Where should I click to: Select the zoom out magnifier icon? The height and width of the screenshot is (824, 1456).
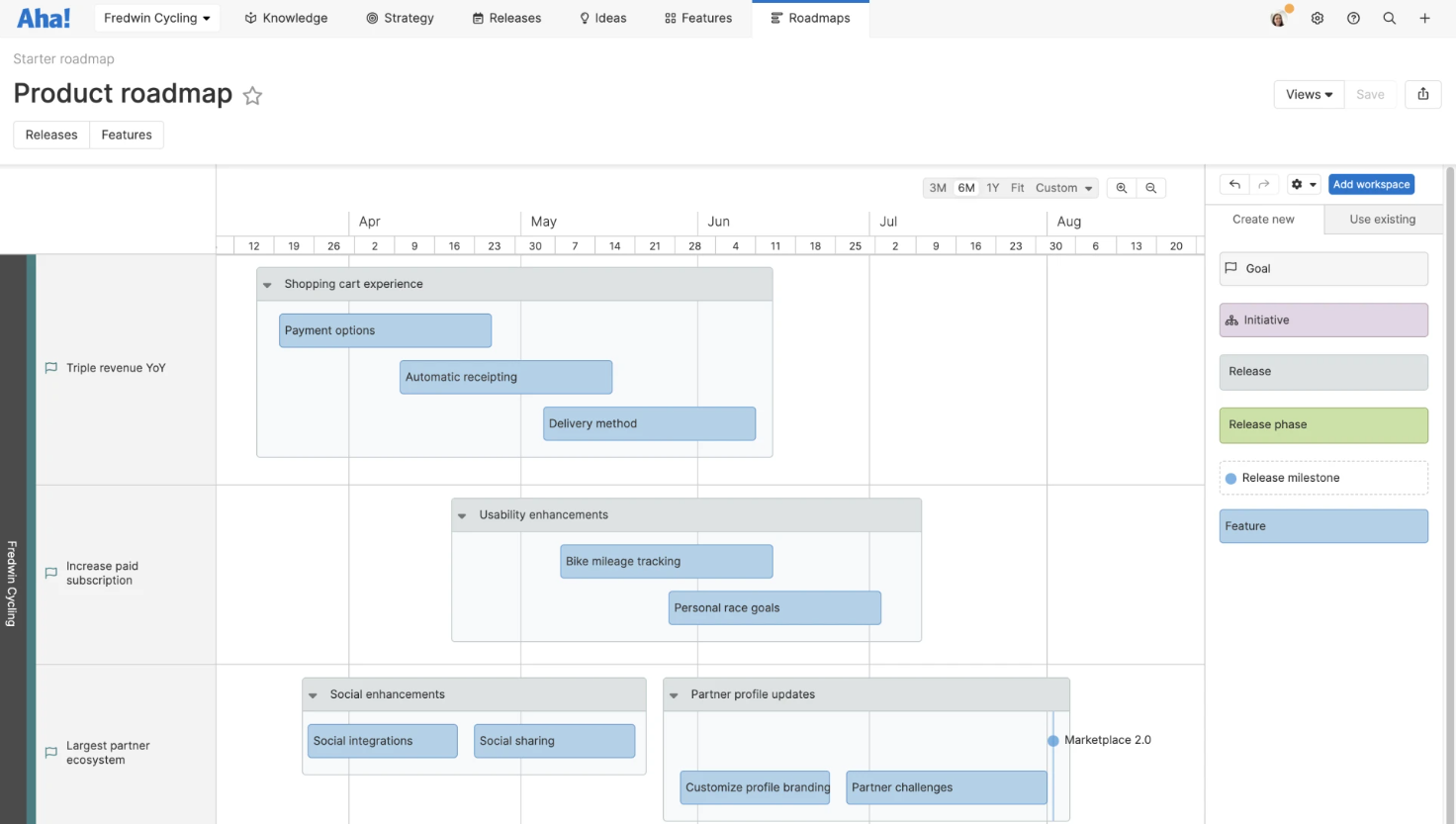coord(1150,187)
